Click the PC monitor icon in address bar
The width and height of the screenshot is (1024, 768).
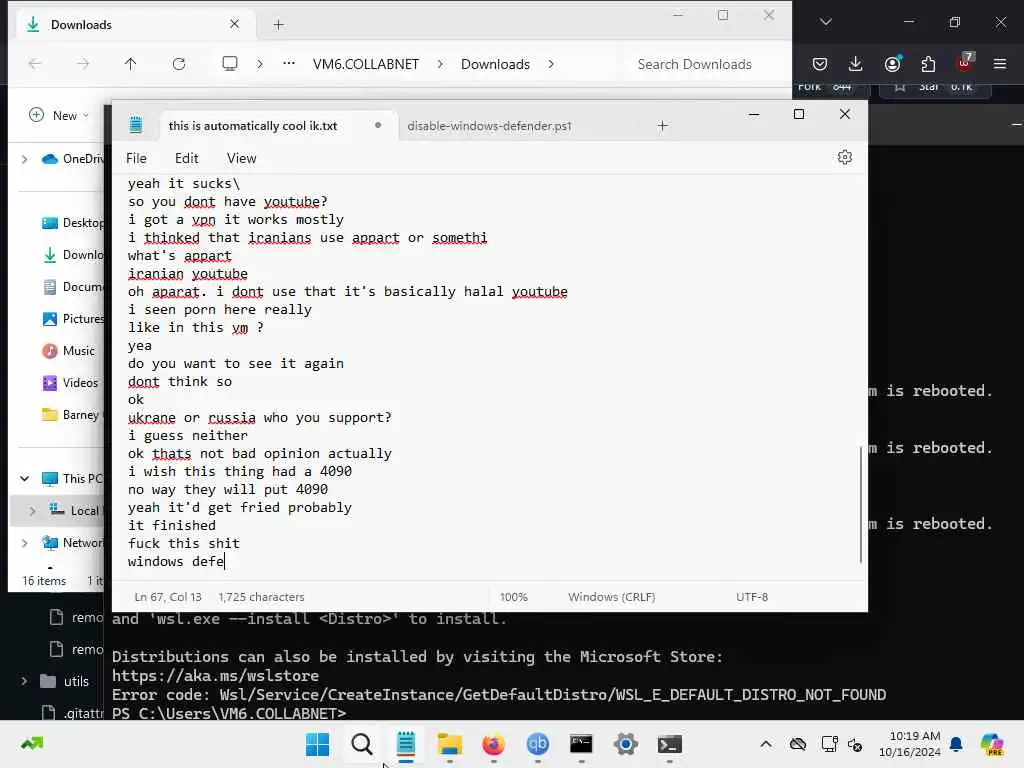pyautogui.click(x=230, y=63)
